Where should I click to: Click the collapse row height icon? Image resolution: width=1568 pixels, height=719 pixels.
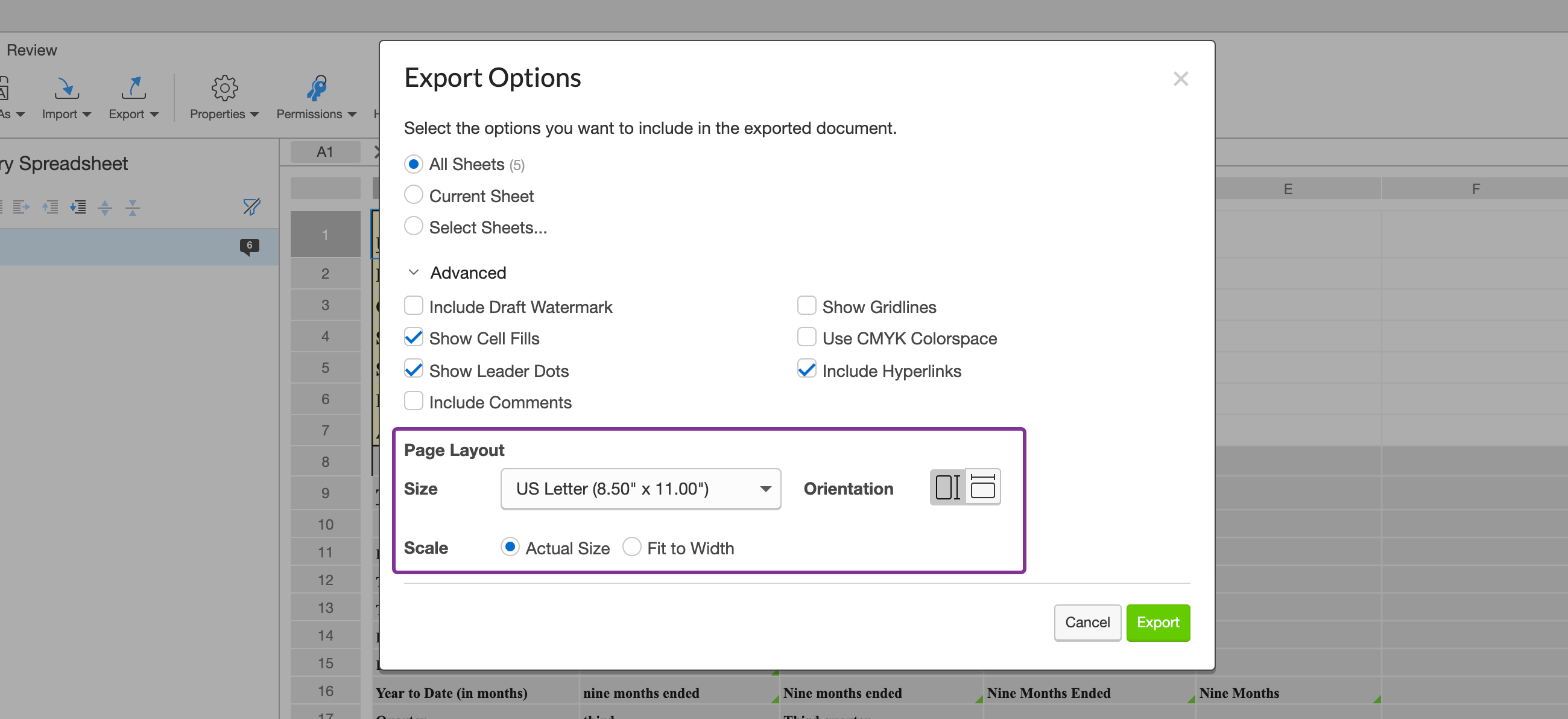(x=132, y=207)
